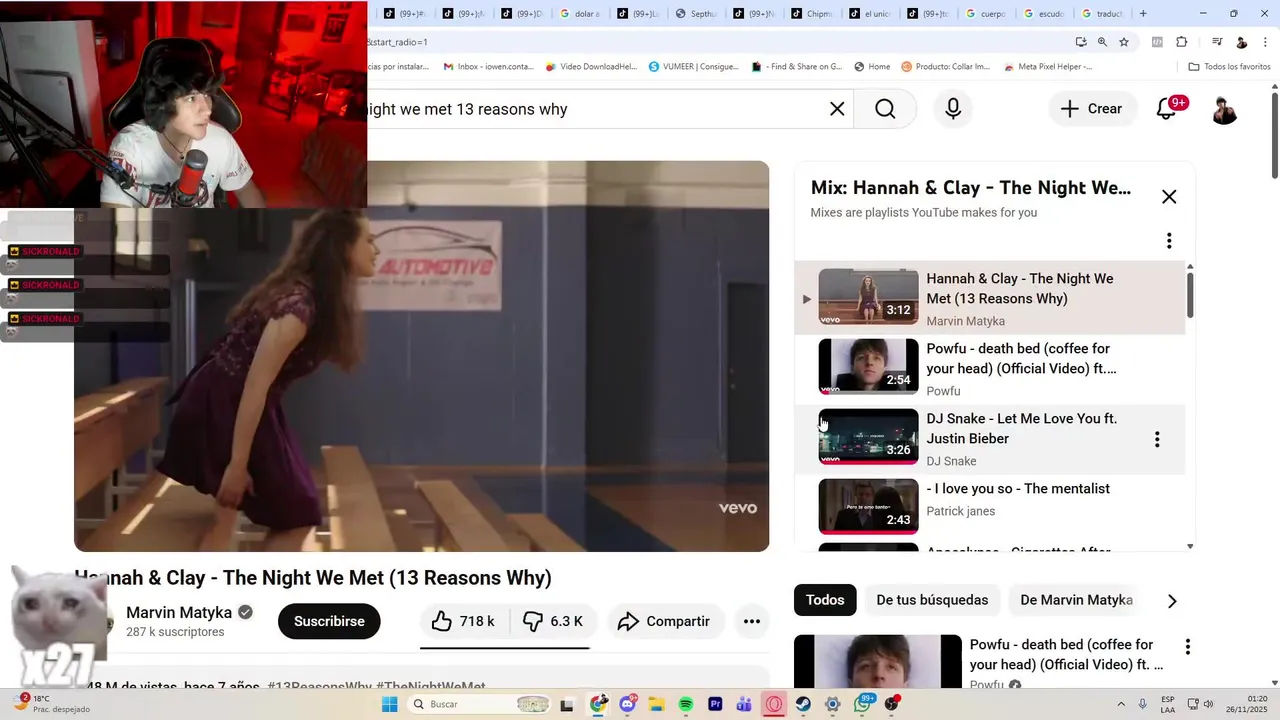Open the Mix playlist options menu
1280x720 pixels.
click(1169, 241)
